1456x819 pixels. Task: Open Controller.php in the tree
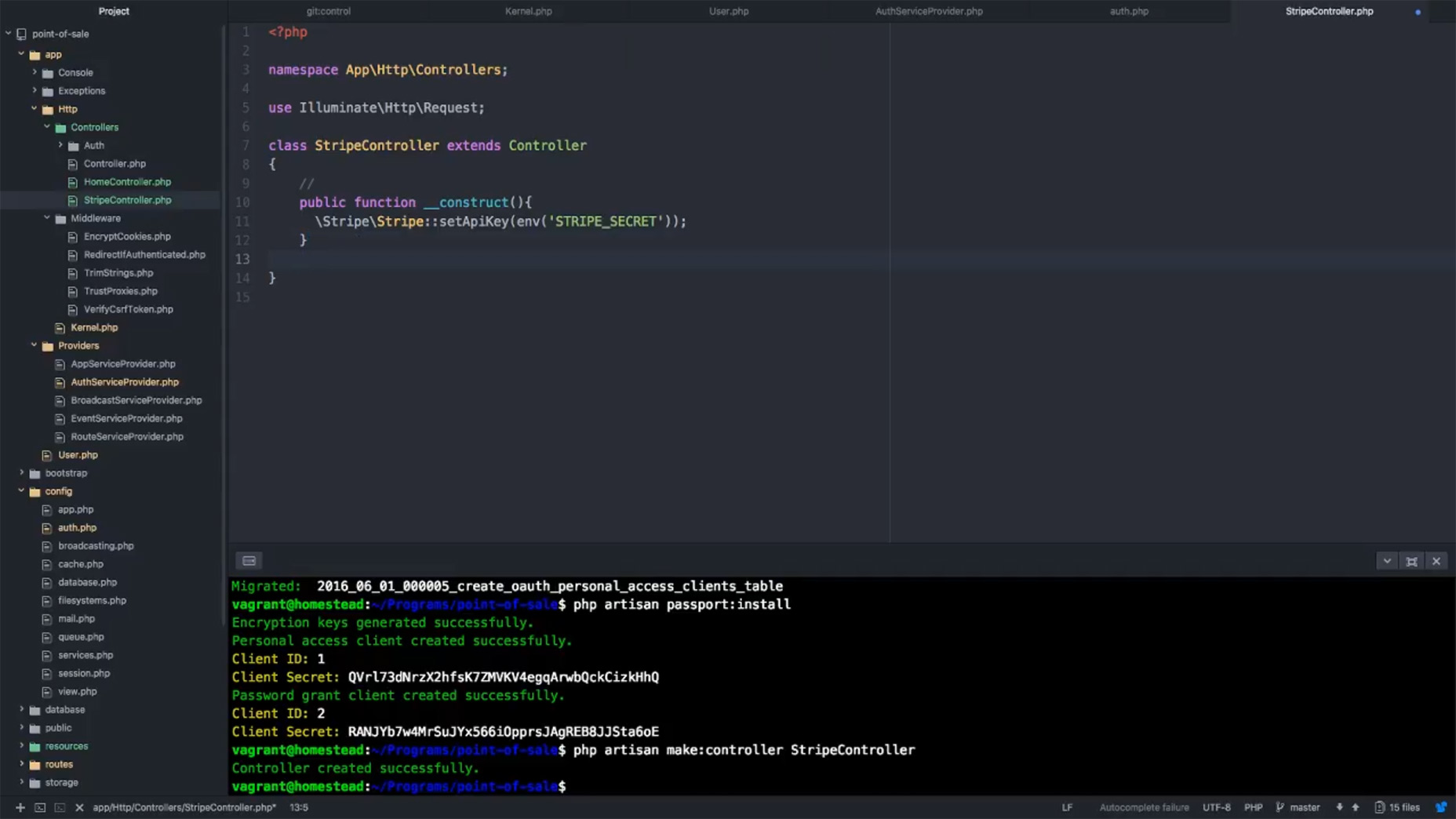click(x=115, y=163)
